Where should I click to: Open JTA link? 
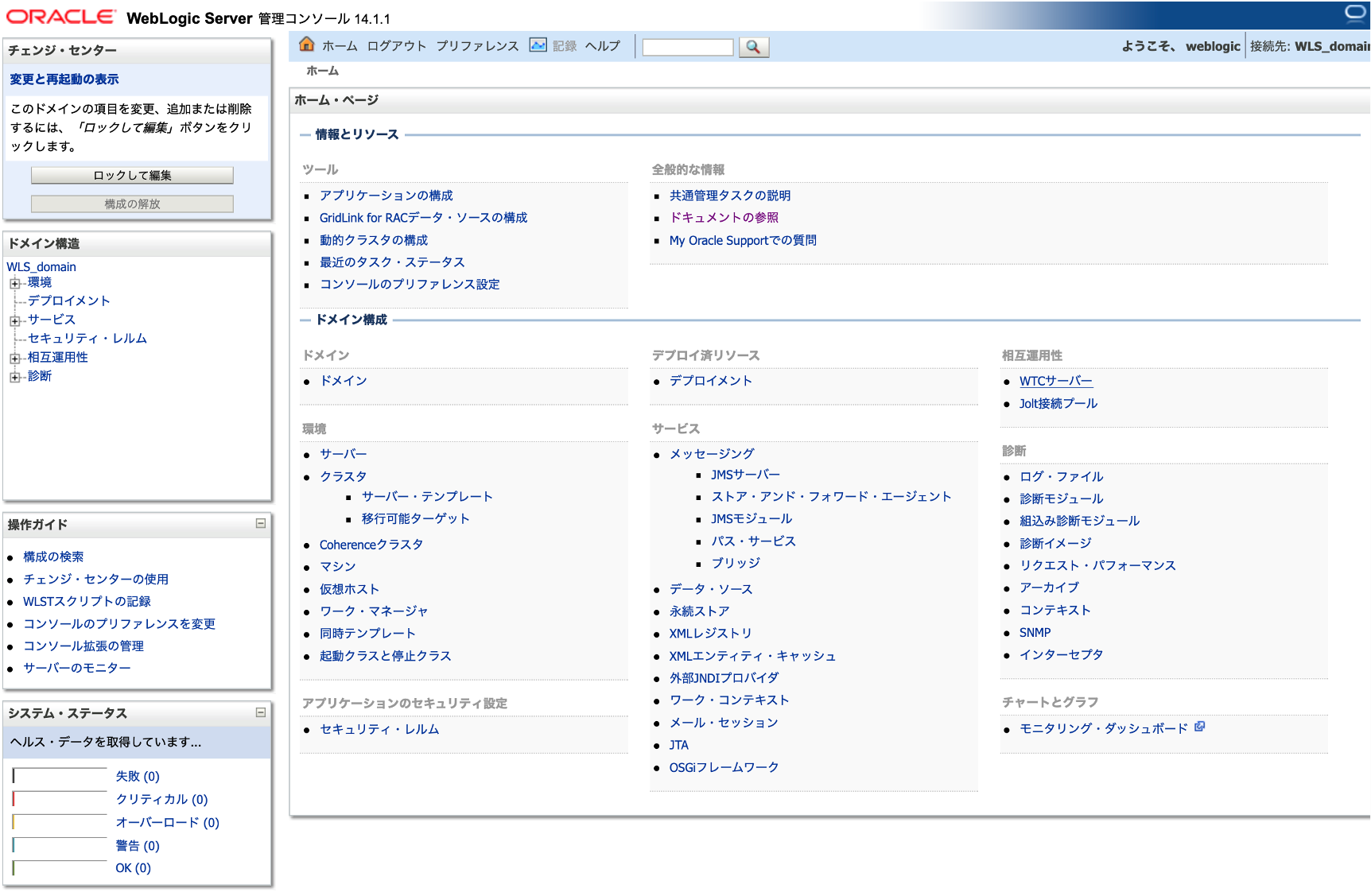click(x=679, y=745)
